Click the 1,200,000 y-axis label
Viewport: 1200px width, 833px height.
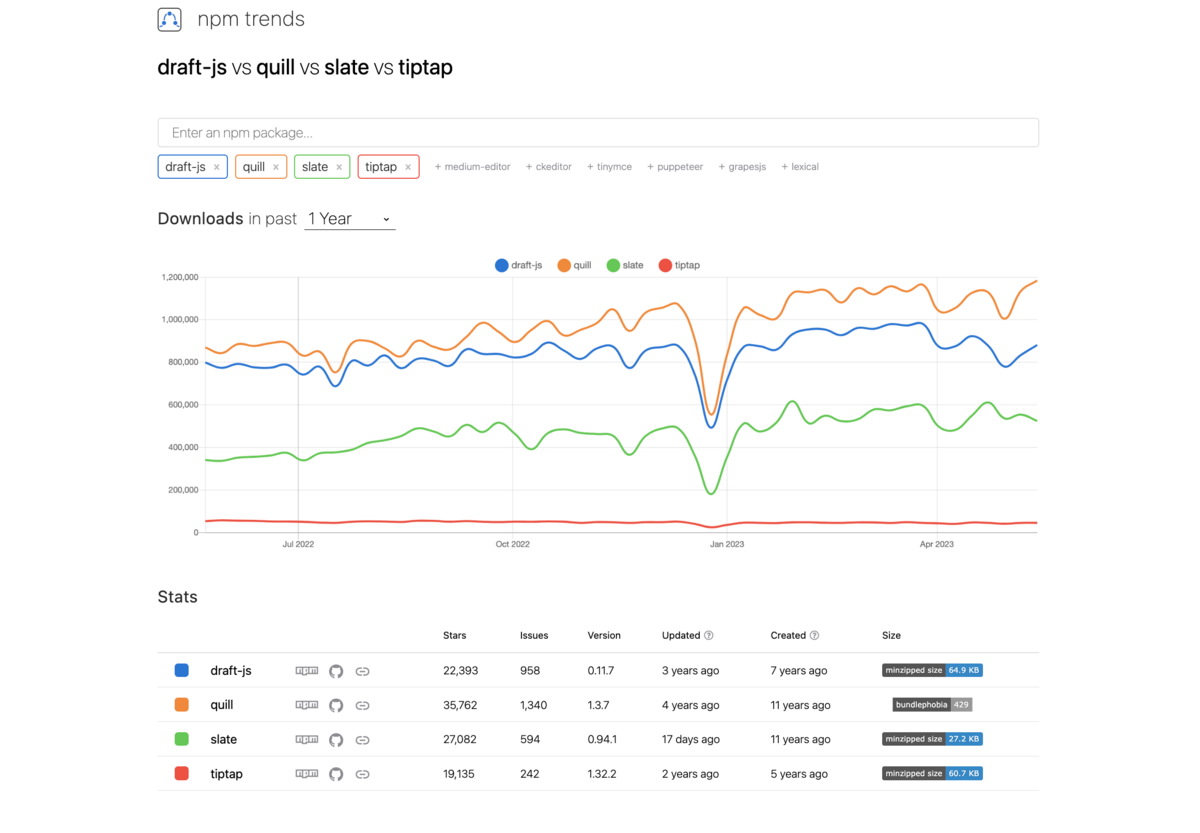tap(180, 277)
